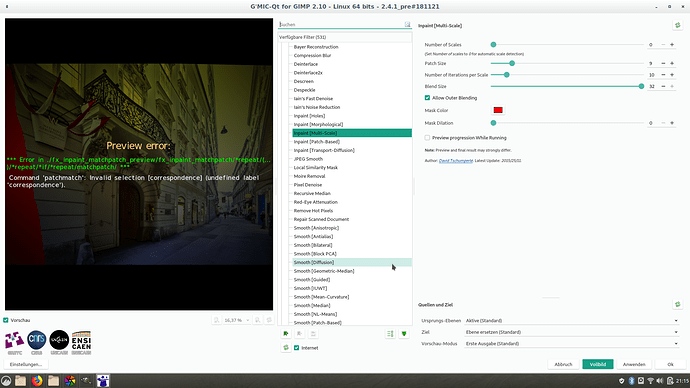
Task: Enable Preview progression While Running
Action: point(427,138)
